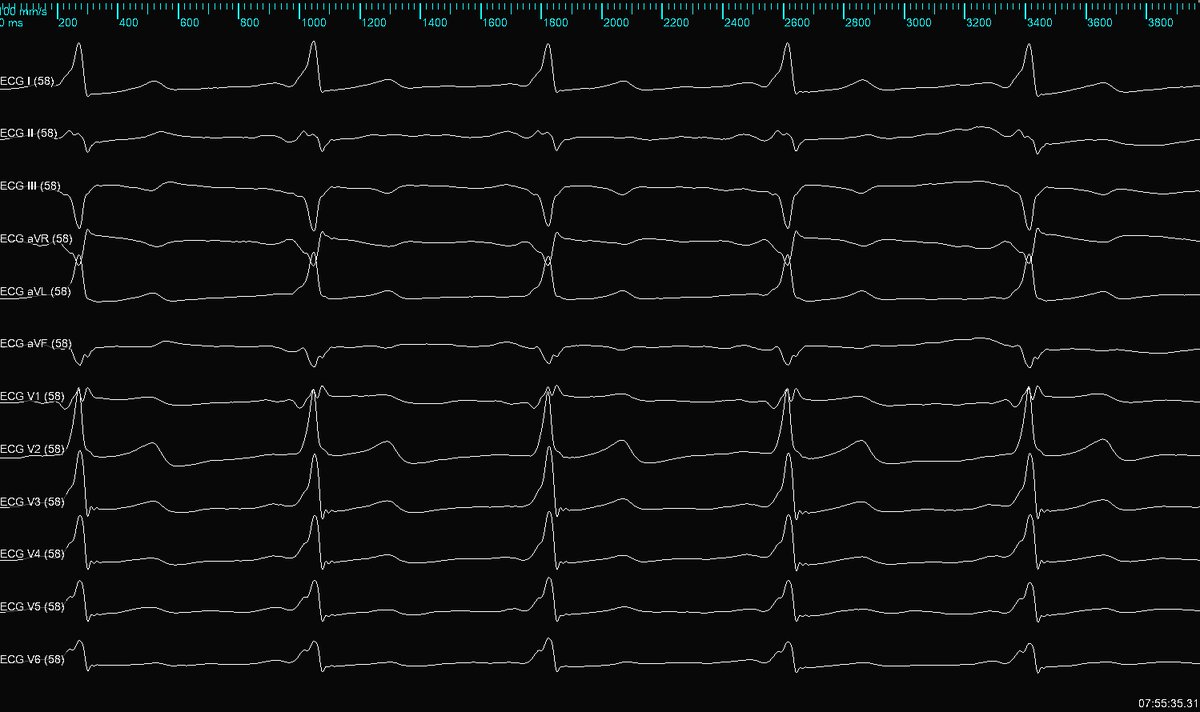Click the 1400 ms mark on time ruler
Image resolution: width=1200 pixels, height=712 pixels.
435,22
